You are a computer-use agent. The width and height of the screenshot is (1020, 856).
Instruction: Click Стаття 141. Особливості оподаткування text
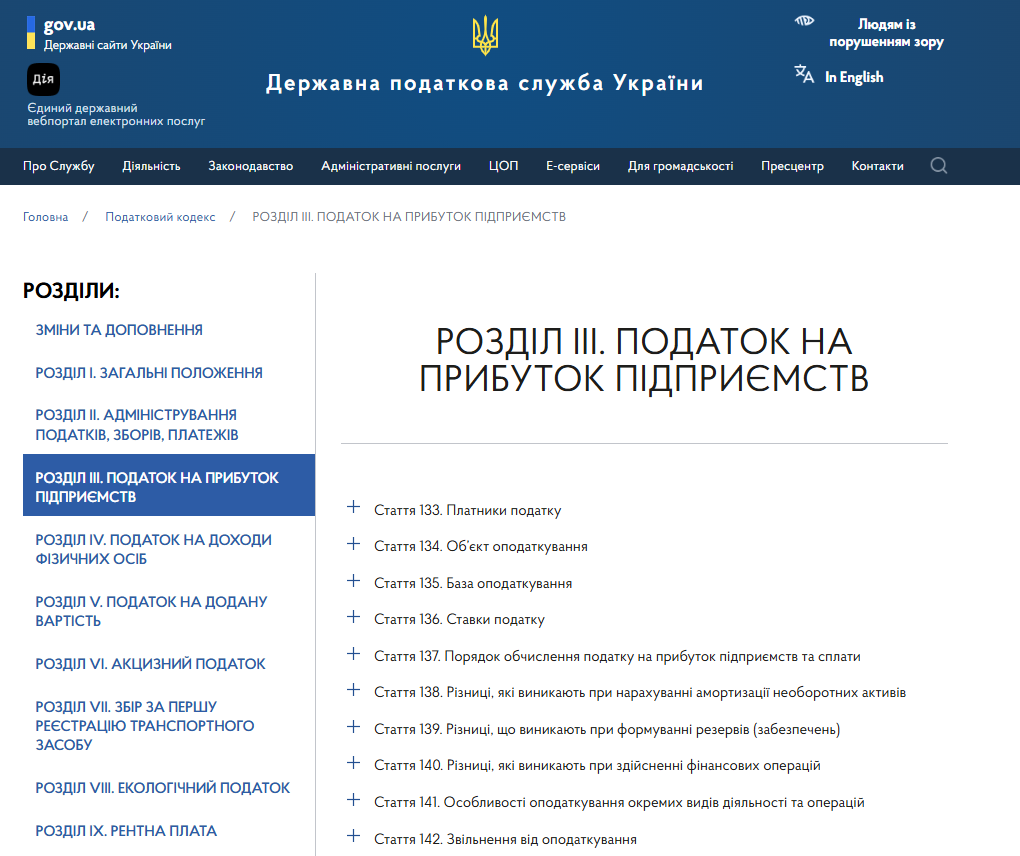click(619, 803)
